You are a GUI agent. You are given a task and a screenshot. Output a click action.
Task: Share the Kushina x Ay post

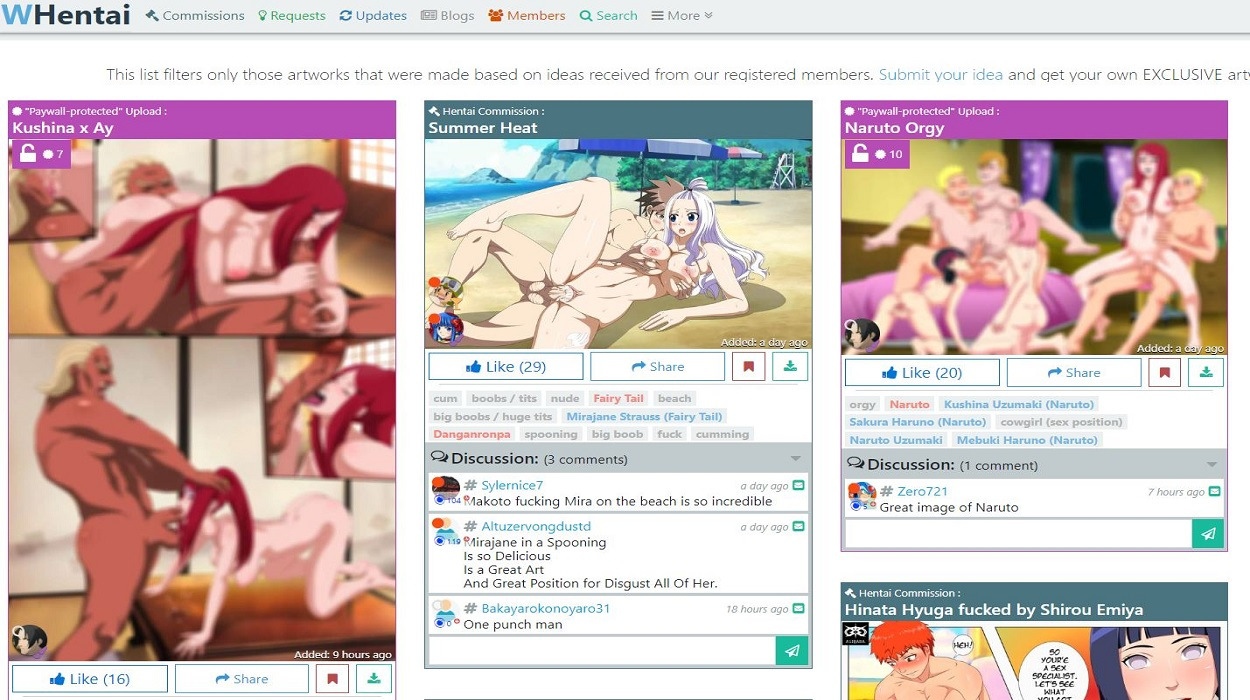click(x=242, y=679)
